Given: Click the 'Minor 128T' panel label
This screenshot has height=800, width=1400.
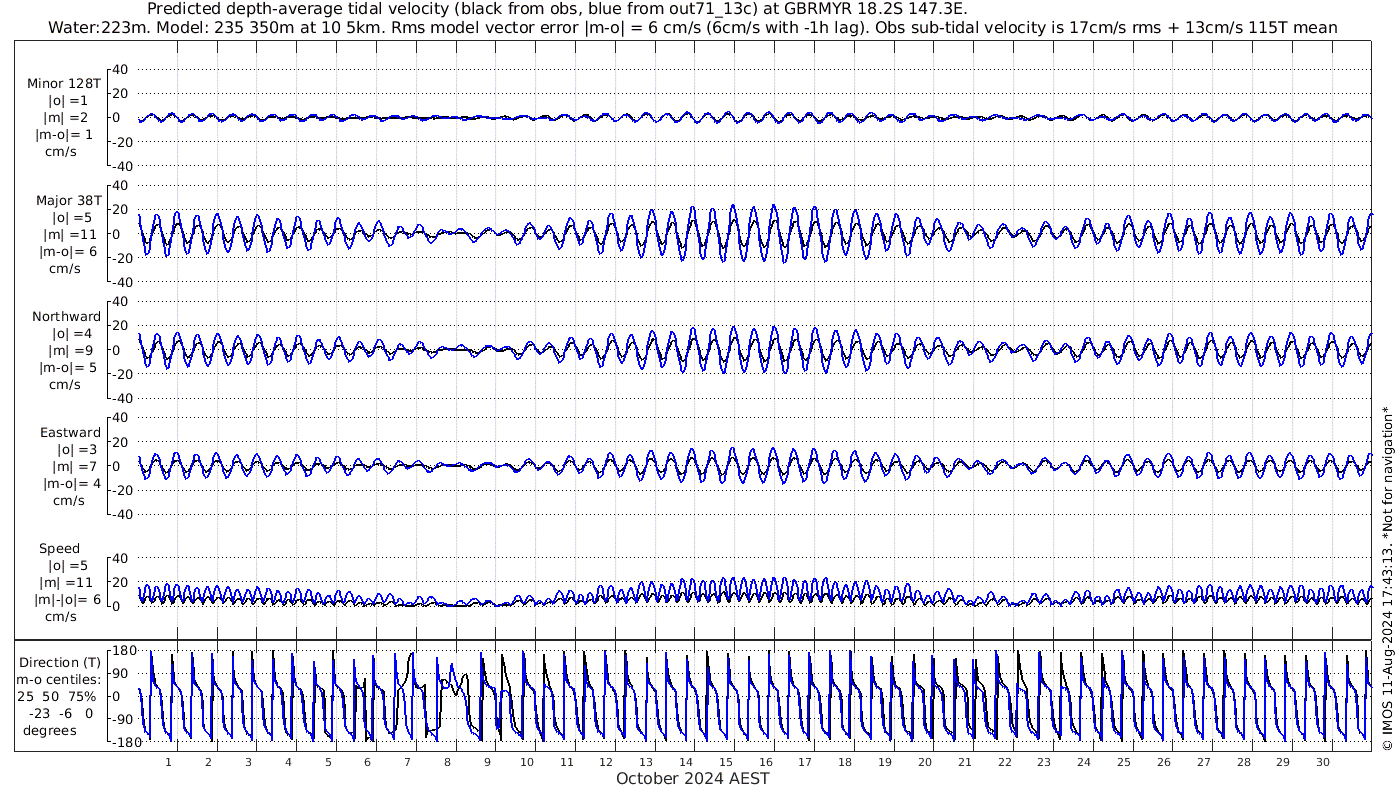Looking at the screenshot, I should click(64, 84).
